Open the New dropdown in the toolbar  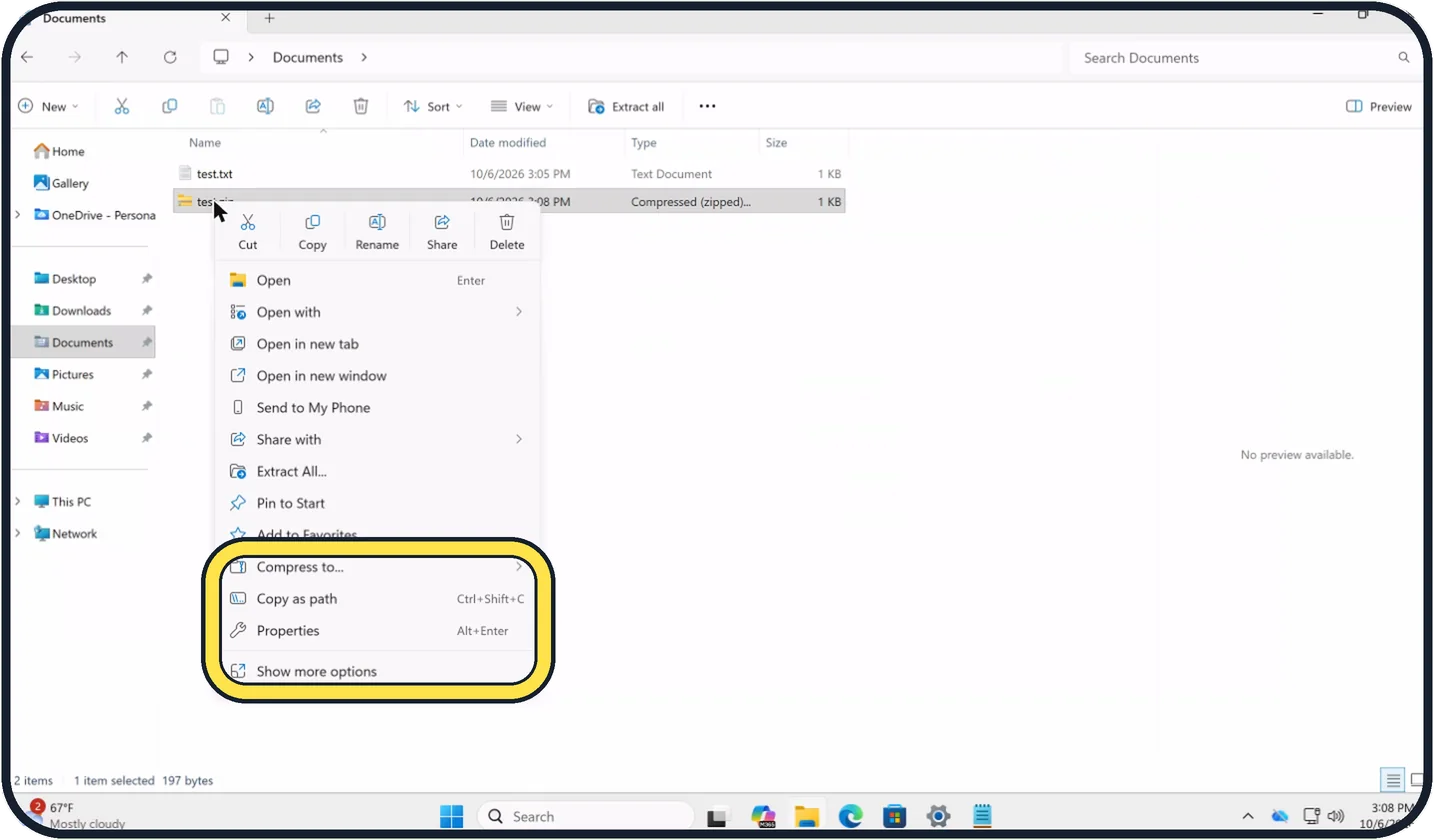[x=48, y=106]
